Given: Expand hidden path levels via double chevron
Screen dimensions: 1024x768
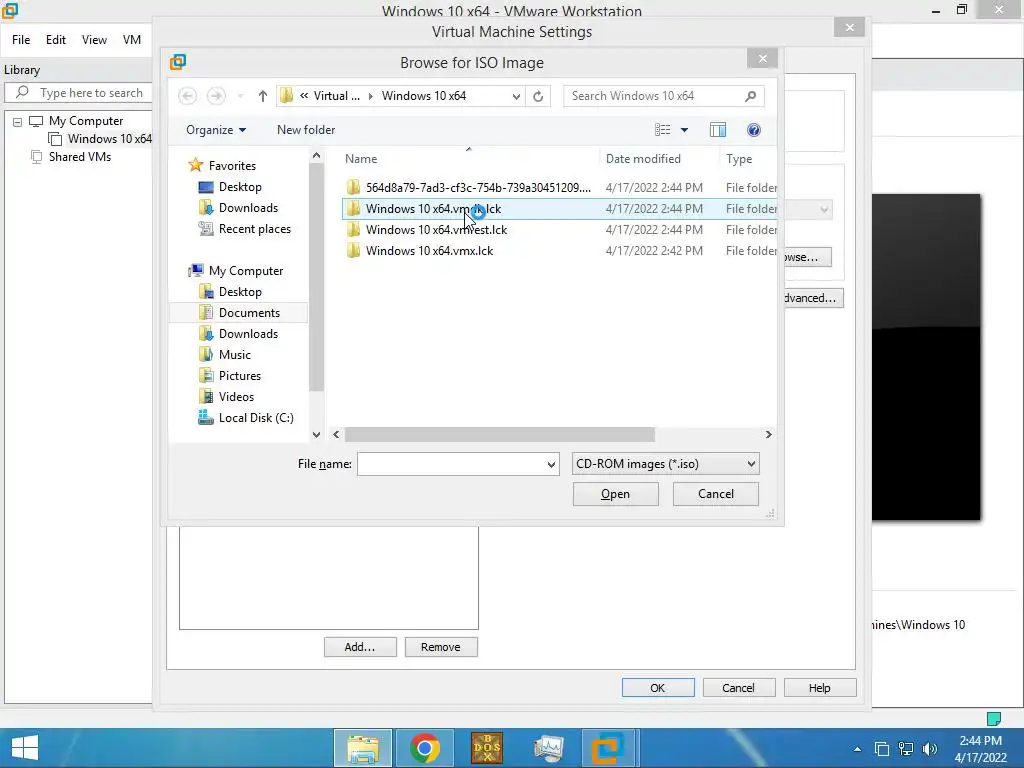Looking at the screenshot, I should (304, 96).
